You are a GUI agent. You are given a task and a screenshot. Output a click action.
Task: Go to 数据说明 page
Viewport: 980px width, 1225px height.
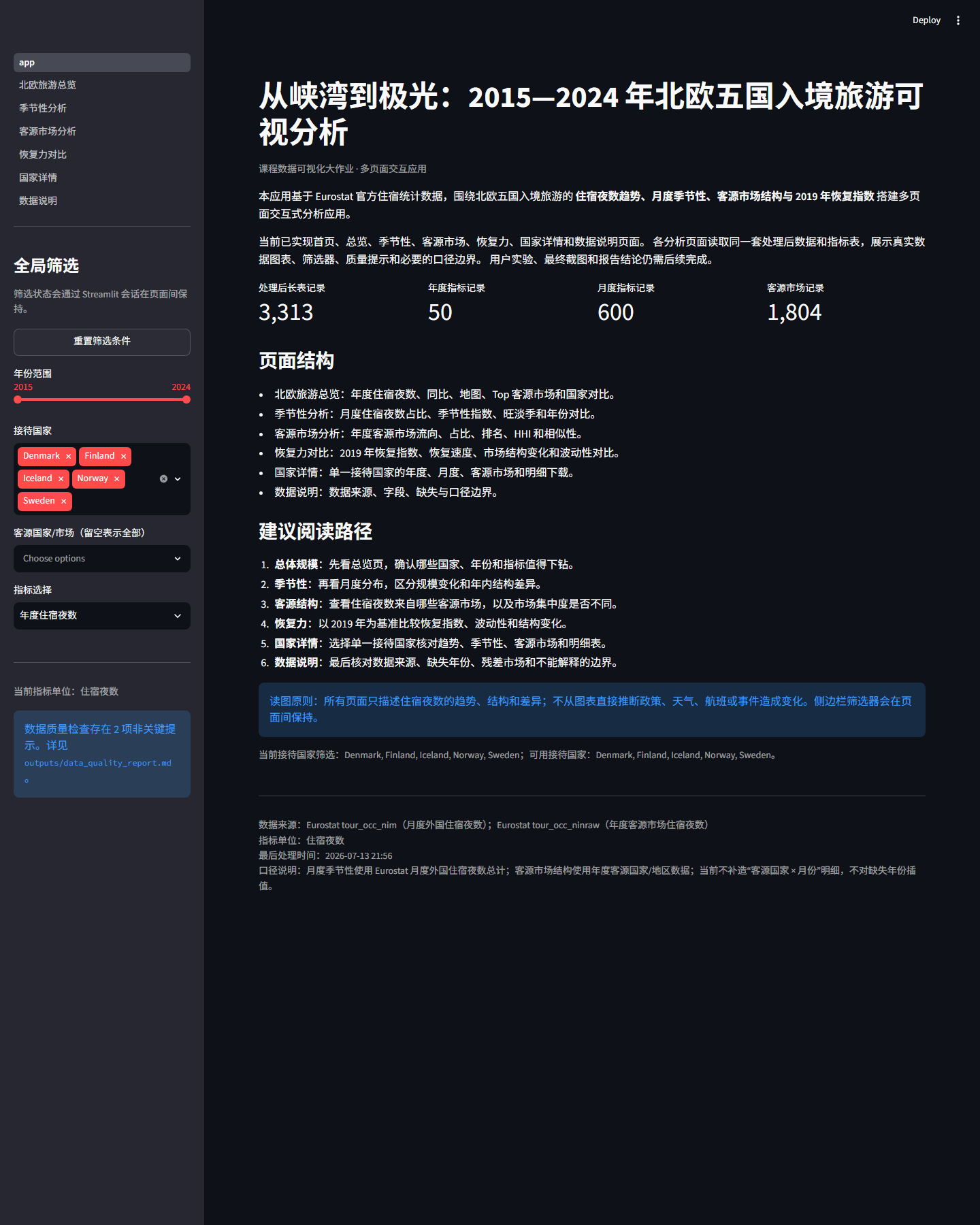pos(102,201)
